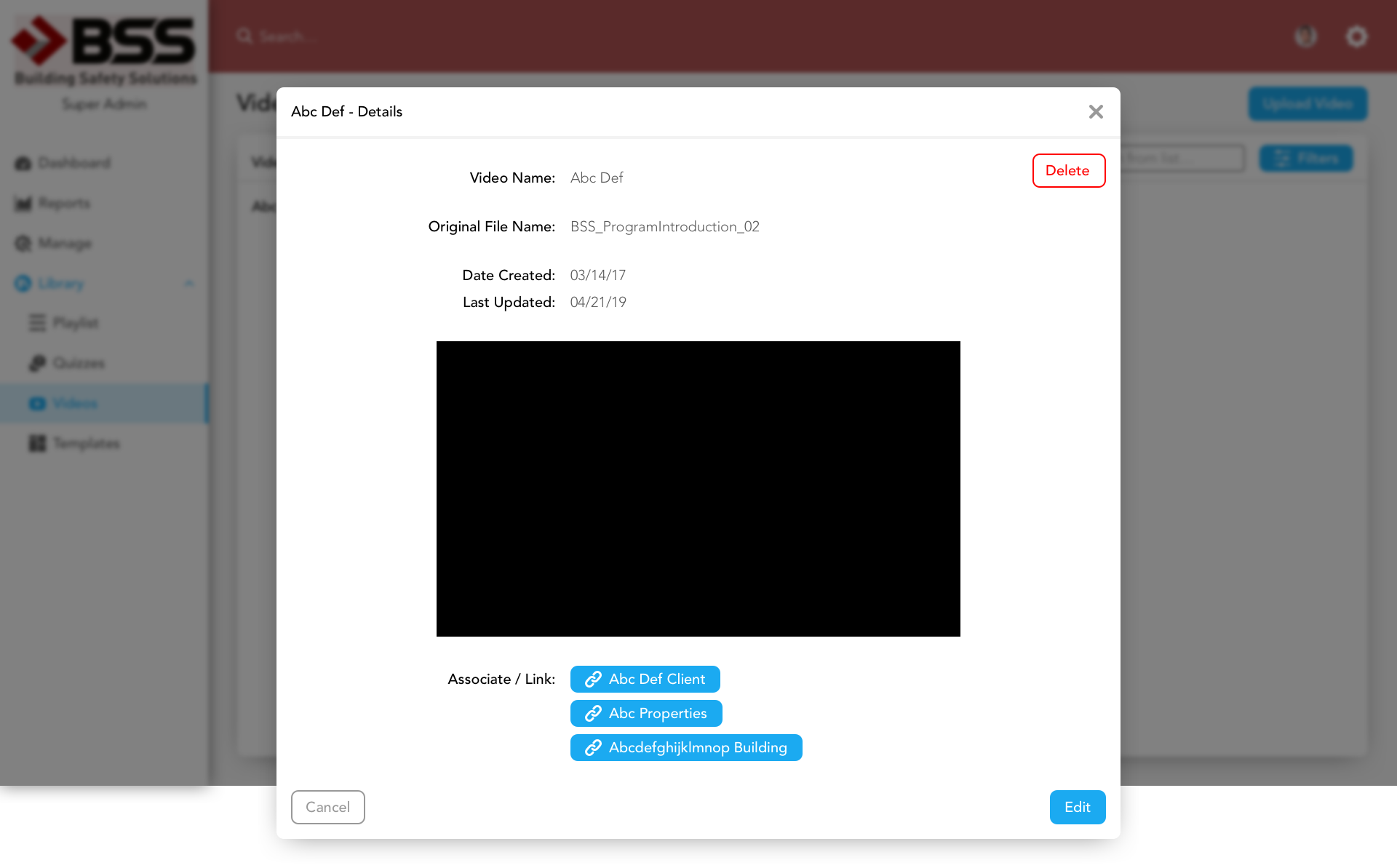Open the settings gear icon in the header

click(1356, 36)
